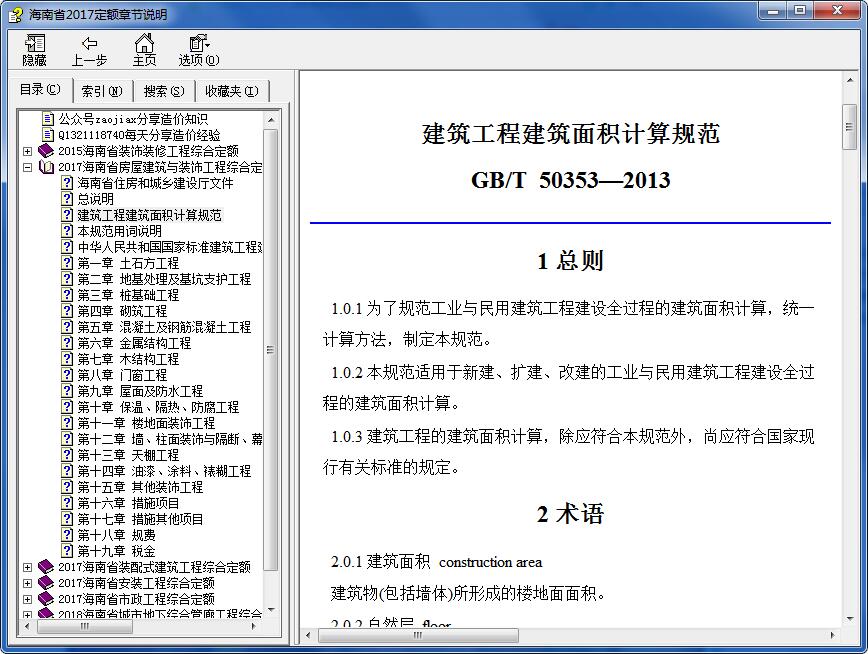Maximize the help window
This screenshot has height=654, width=868.
[800, 10]
